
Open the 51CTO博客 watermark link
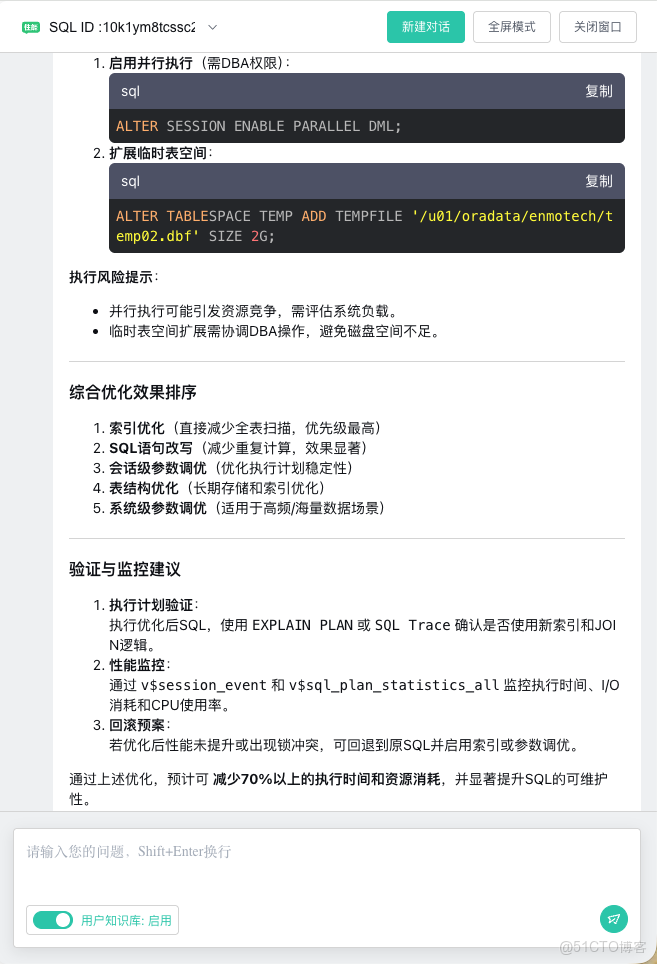pos(605,946)
